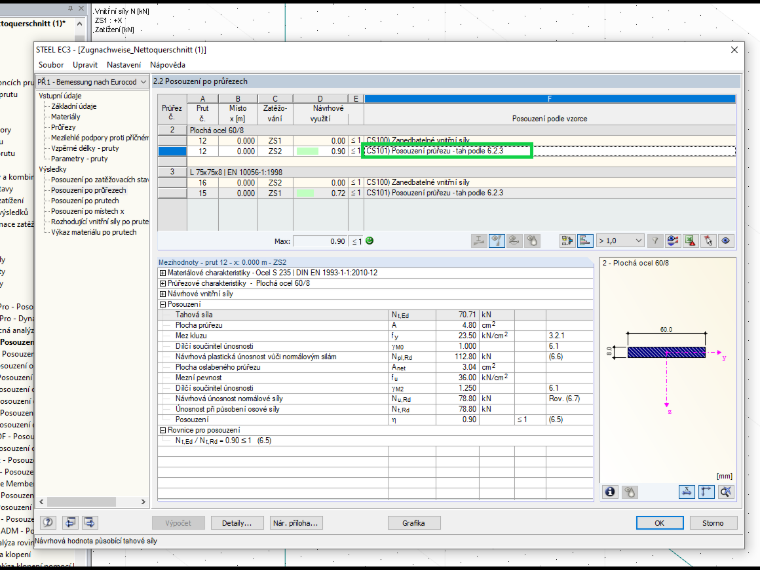Expand Návrhové vnitřní síly row
The width and height of the screenshot is (760, 570).
tap(163, 294)
